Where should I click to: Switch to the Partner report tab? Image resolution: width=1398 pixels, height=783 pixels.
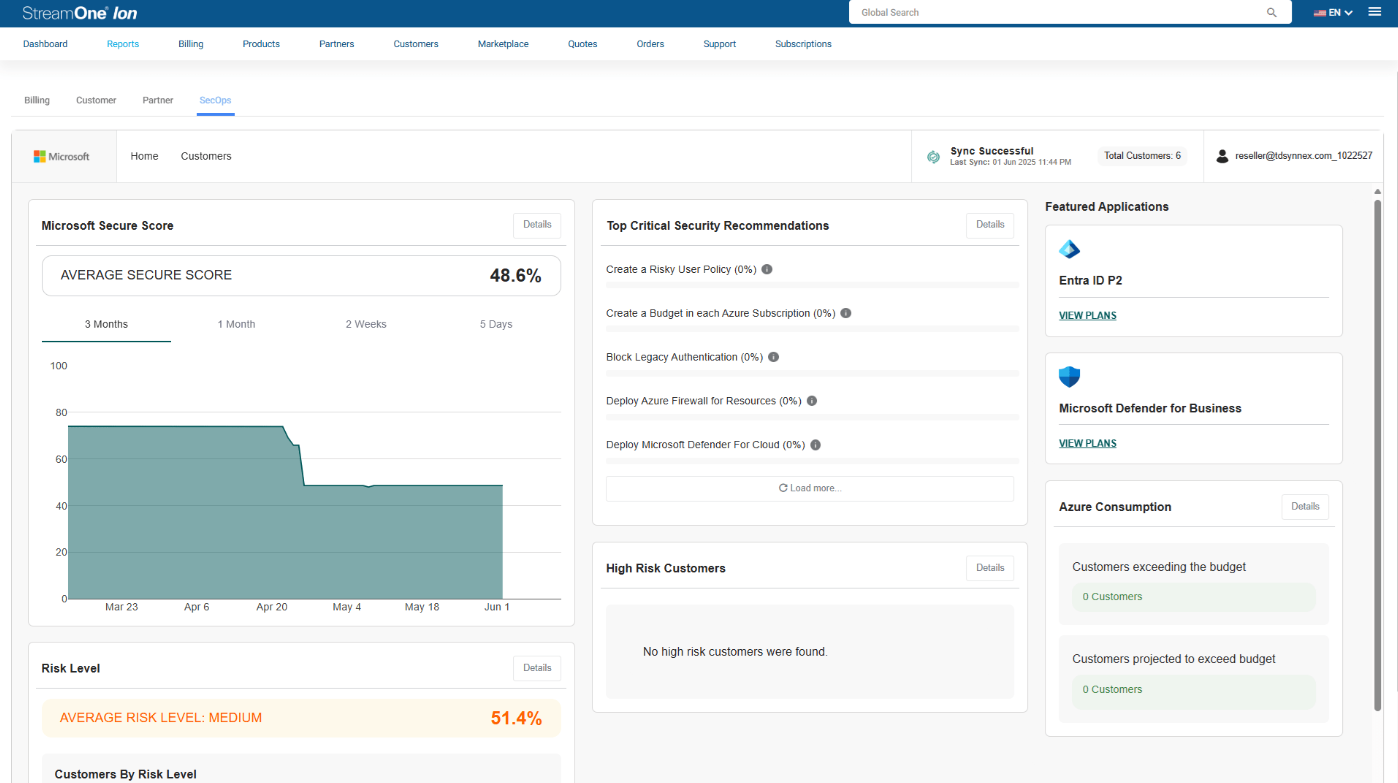pyautogui.click(x=158, y=100)
